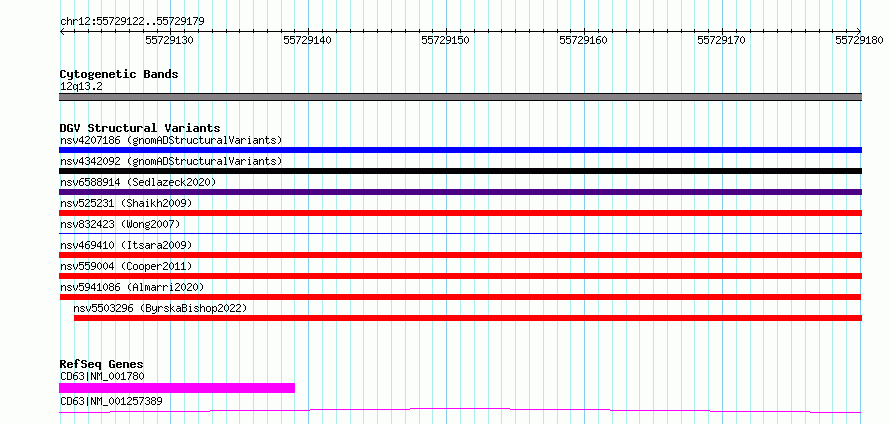Click ruler position 55729160

583,40
